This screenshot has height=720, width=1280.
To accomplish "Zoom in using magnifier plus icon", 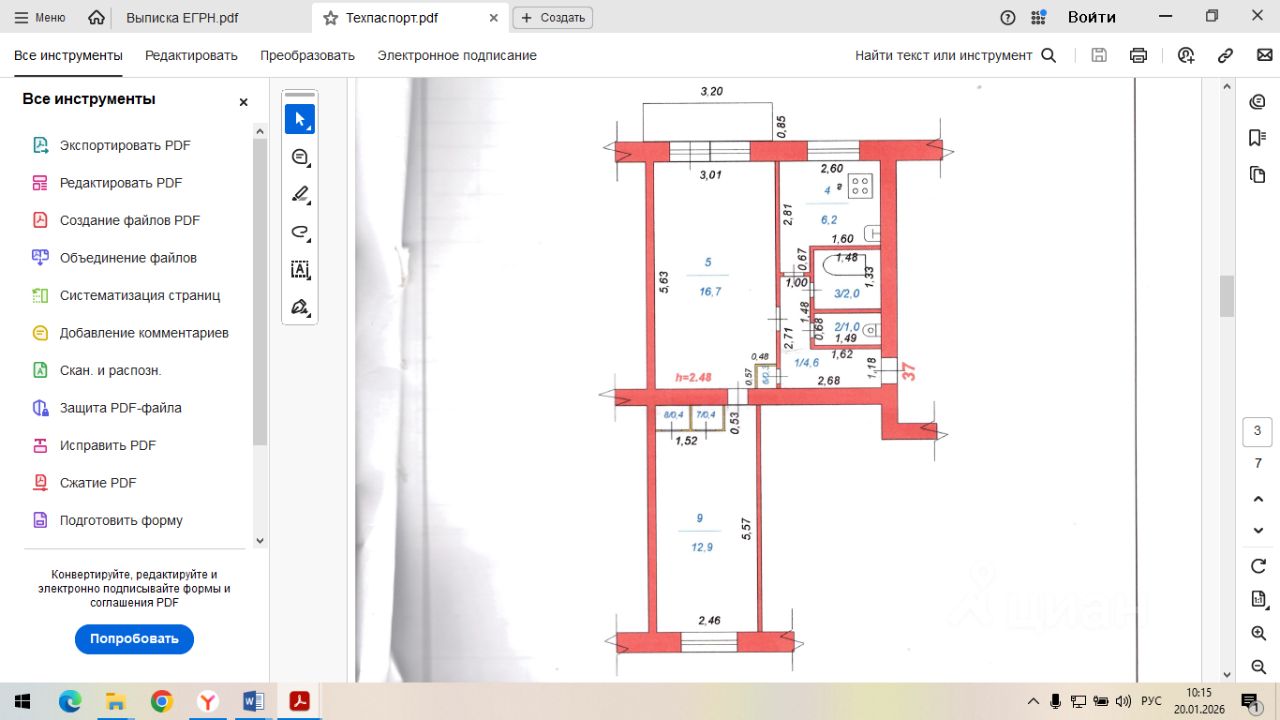I will point(1258,634).
